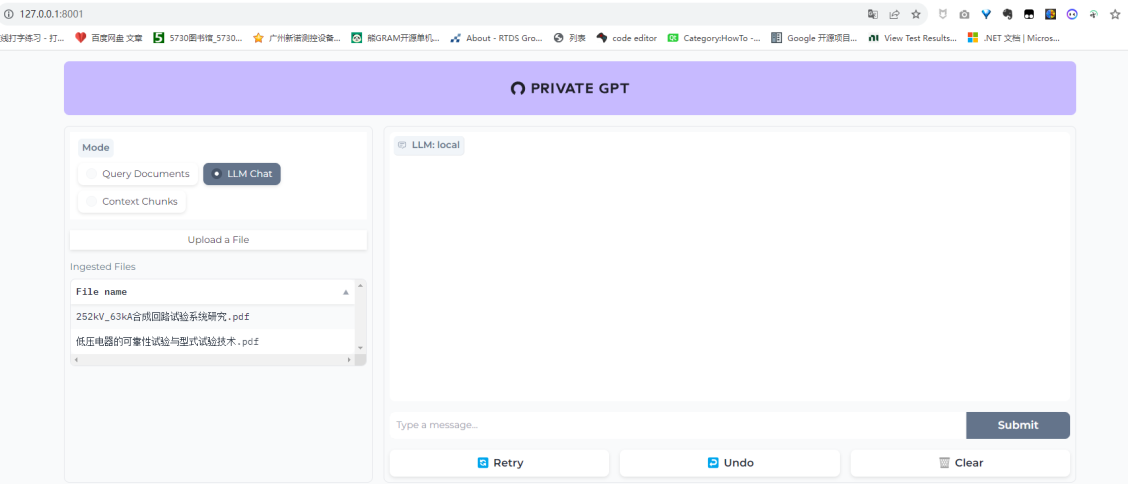Click the ingested files vertical scrollbar
Viewport: 1128px width, 484px height.
click(361, 316)
